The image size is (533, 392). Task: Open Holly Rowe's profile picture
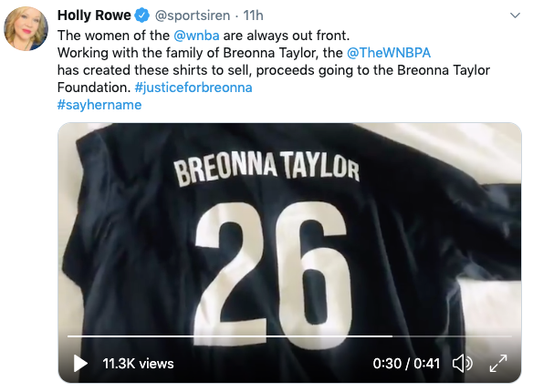(26, 29)
